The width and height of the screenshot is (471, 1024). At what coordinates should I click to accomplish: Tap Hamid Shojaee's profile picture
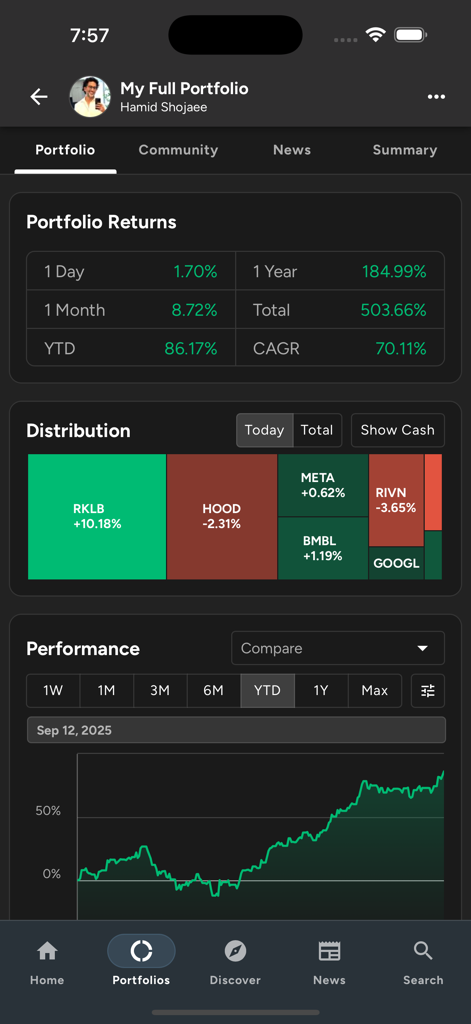(90, 97)
